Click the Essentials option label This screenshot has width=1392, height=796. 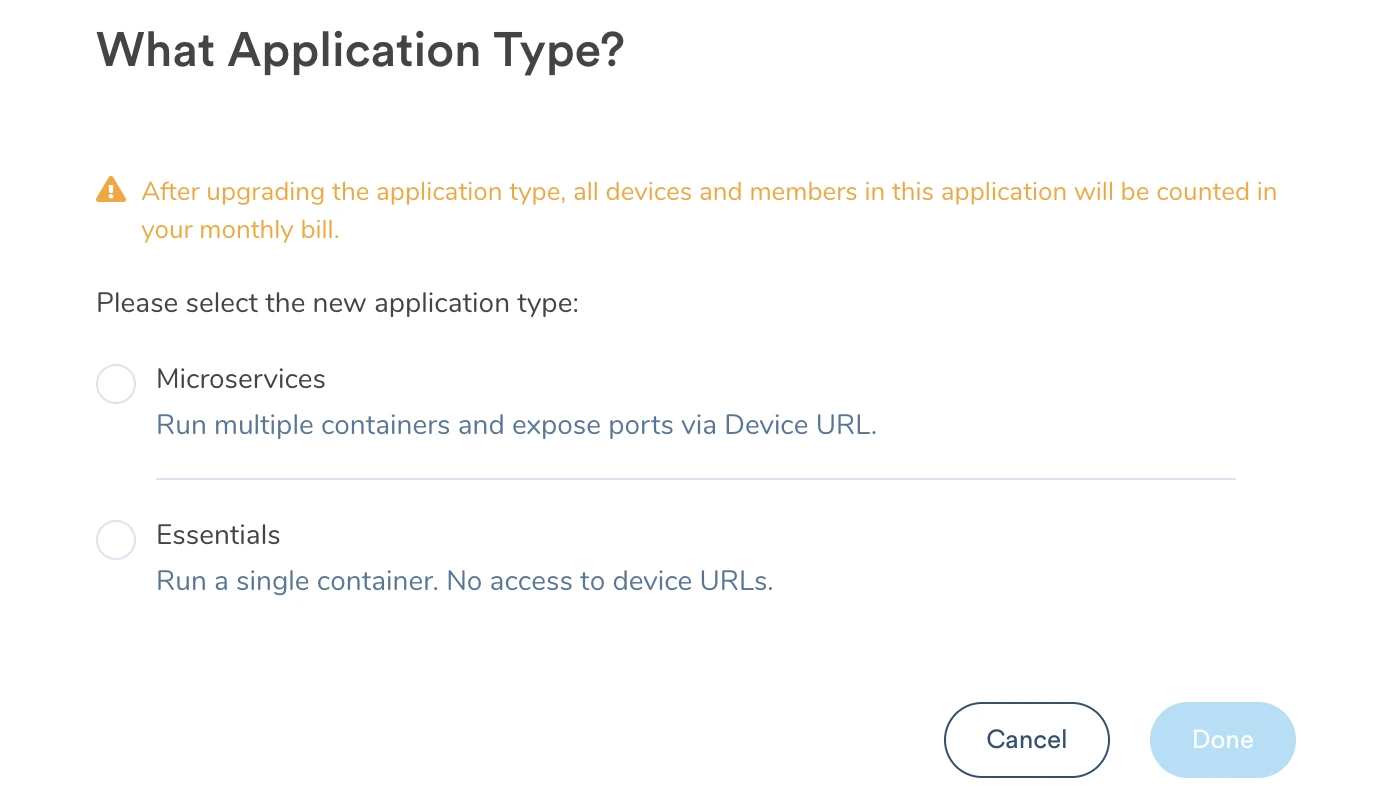(x=218, y=535)
